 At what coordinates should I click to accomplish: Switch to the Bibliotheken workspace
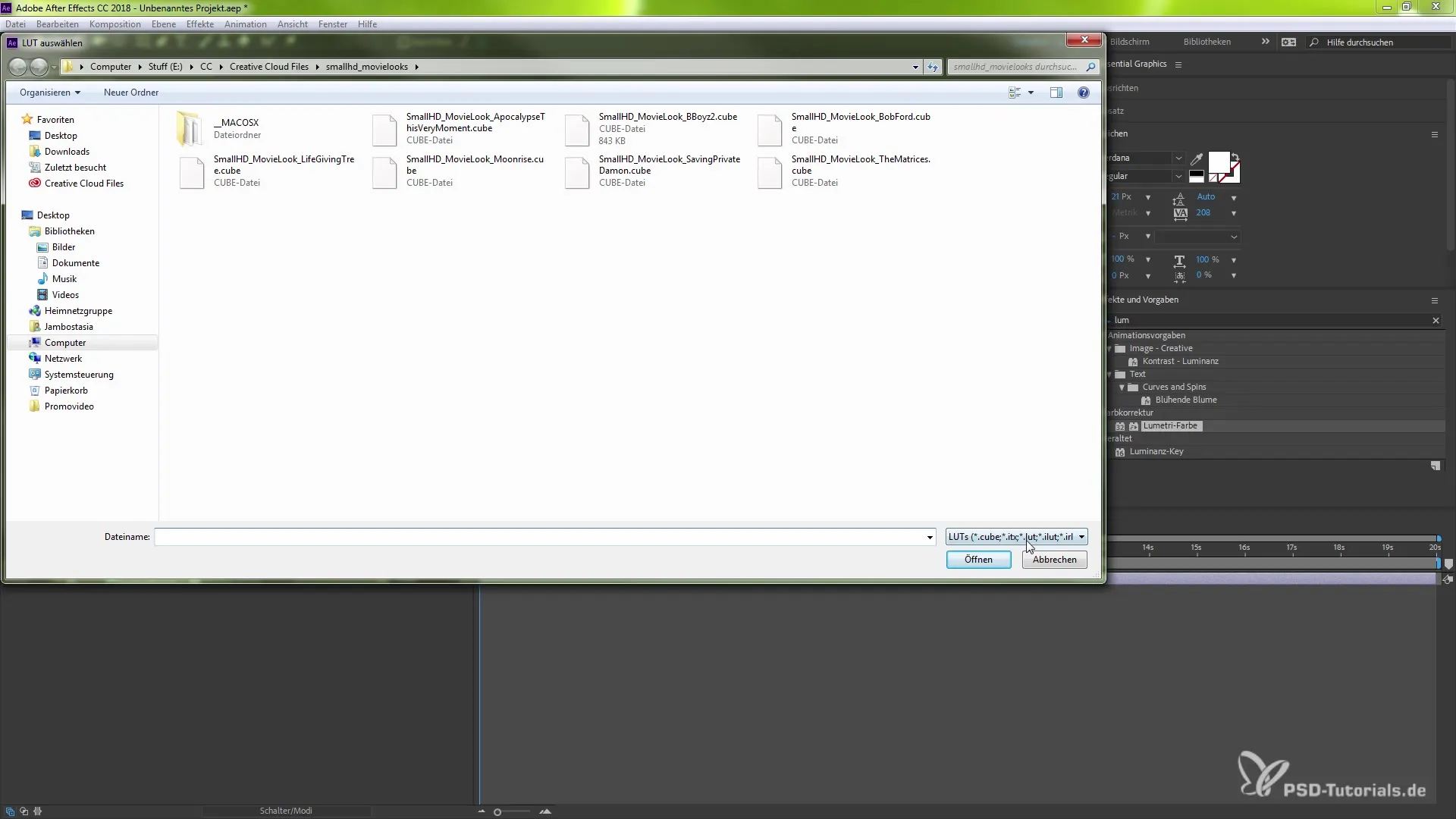pyautogui.click(x=1207, y=42)
